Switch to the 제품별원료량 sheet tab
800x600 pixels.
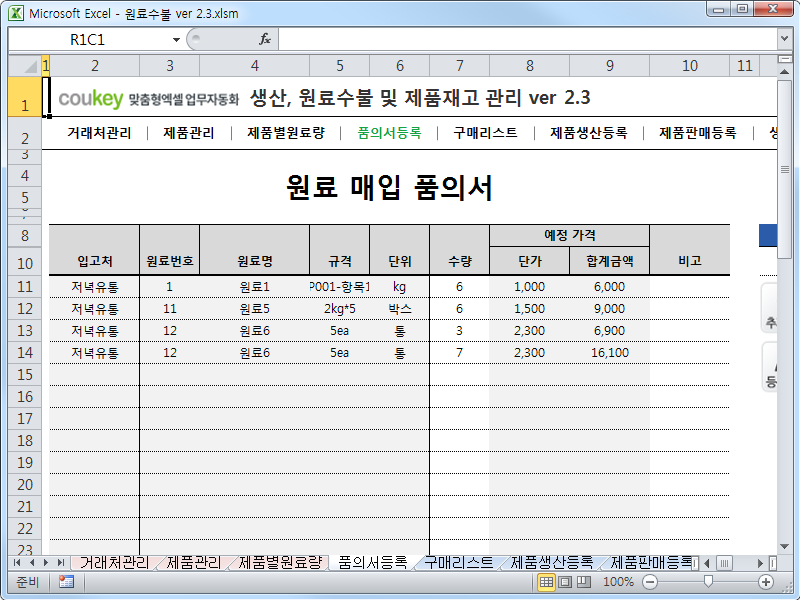pyautogui.click(x=280, y=562)
